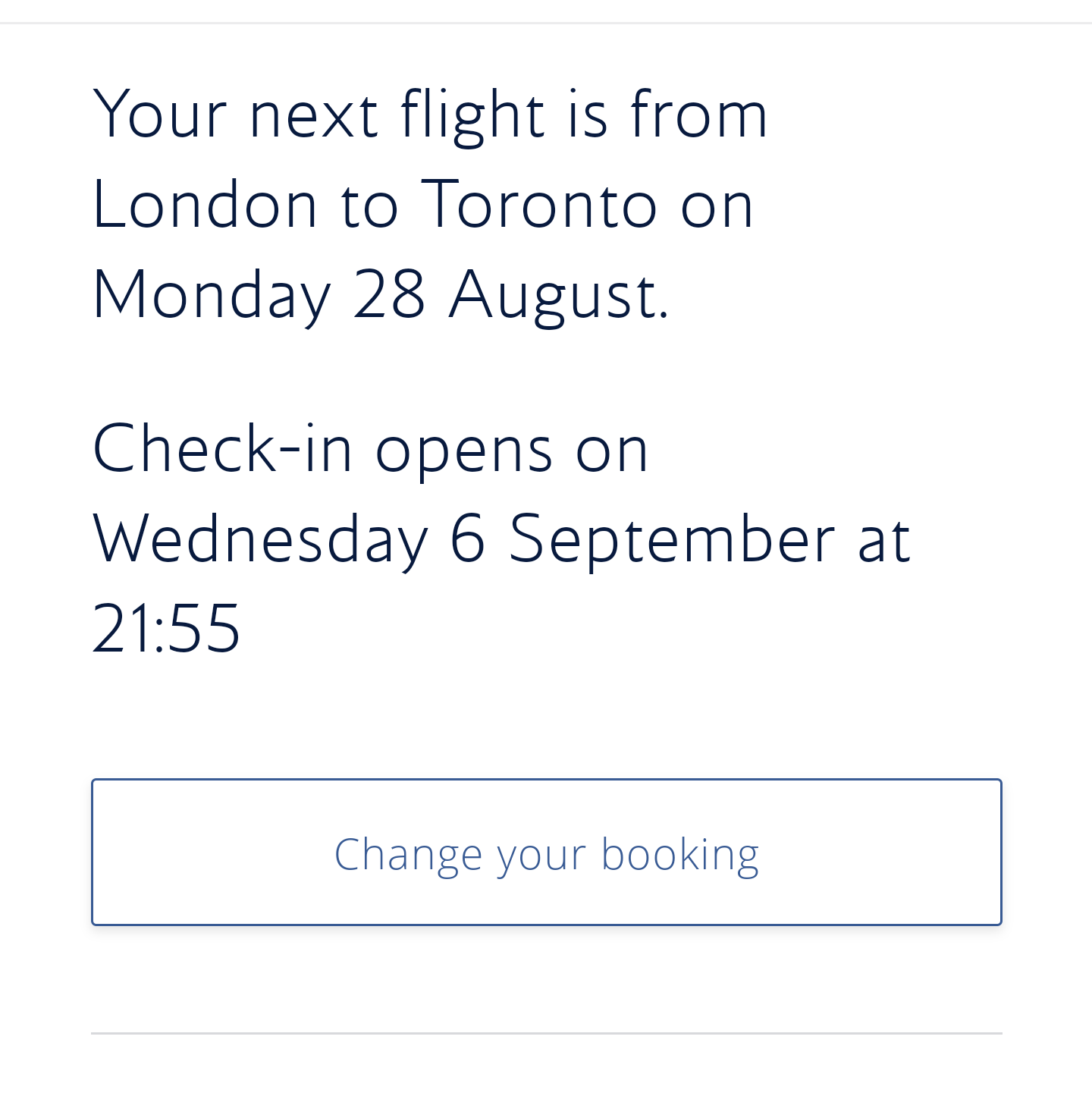
Task: Click the word September
Action: [x=671, y=540]
